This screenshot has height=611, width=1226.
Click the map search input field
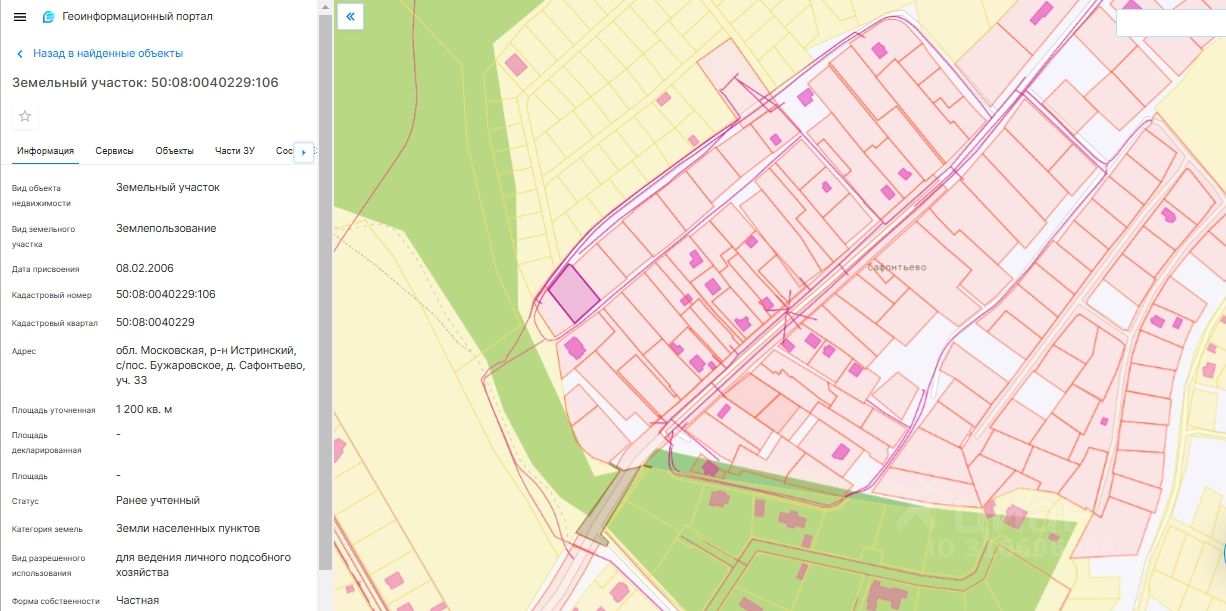[x=1170, y=23]
